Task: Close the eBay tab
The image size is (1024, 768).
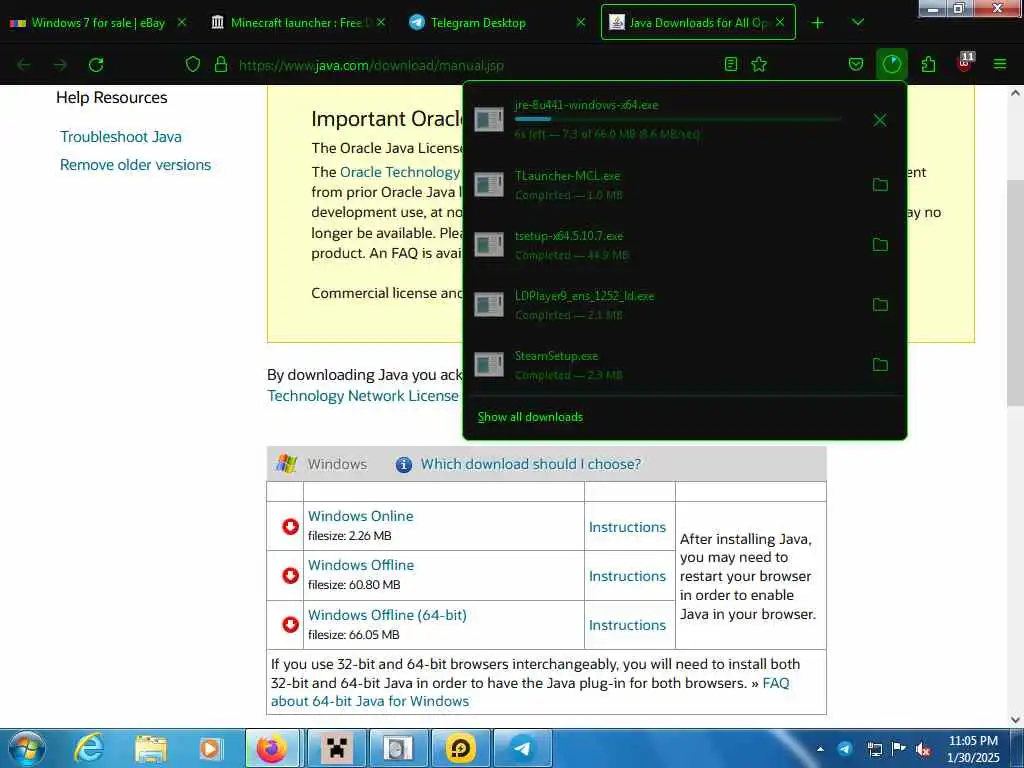Action: click(182, 22)
